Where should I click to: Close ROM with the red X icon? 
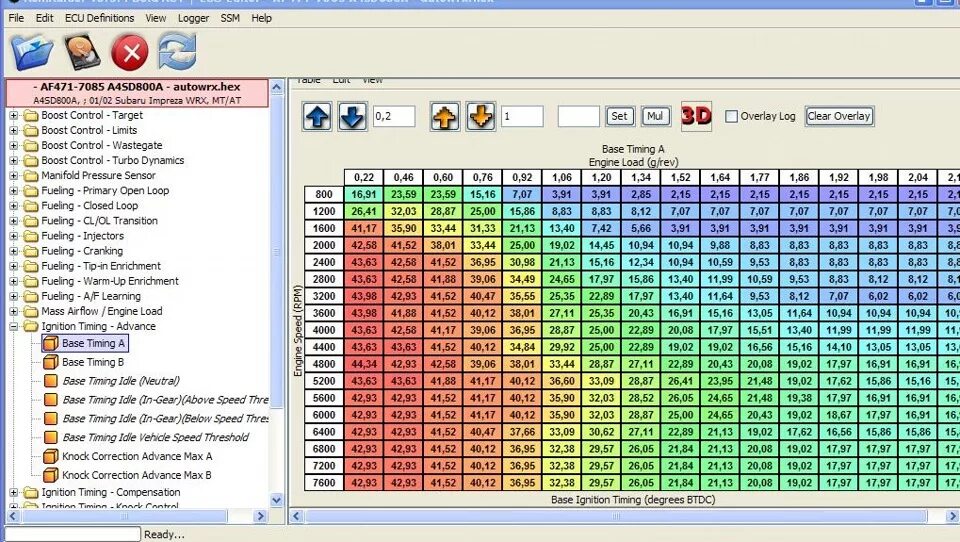click(x=130, y=52)
